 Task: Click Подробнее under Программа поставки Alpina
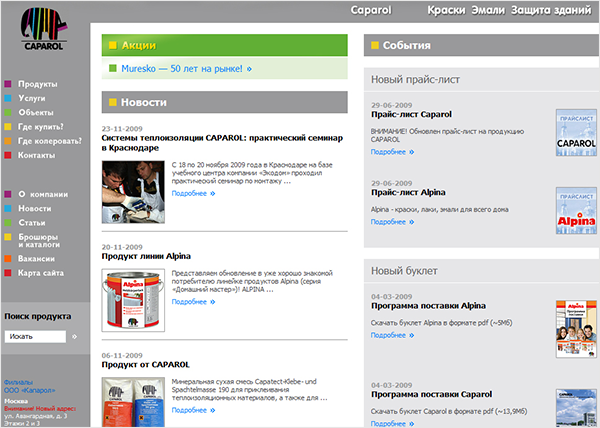(392, 335)
